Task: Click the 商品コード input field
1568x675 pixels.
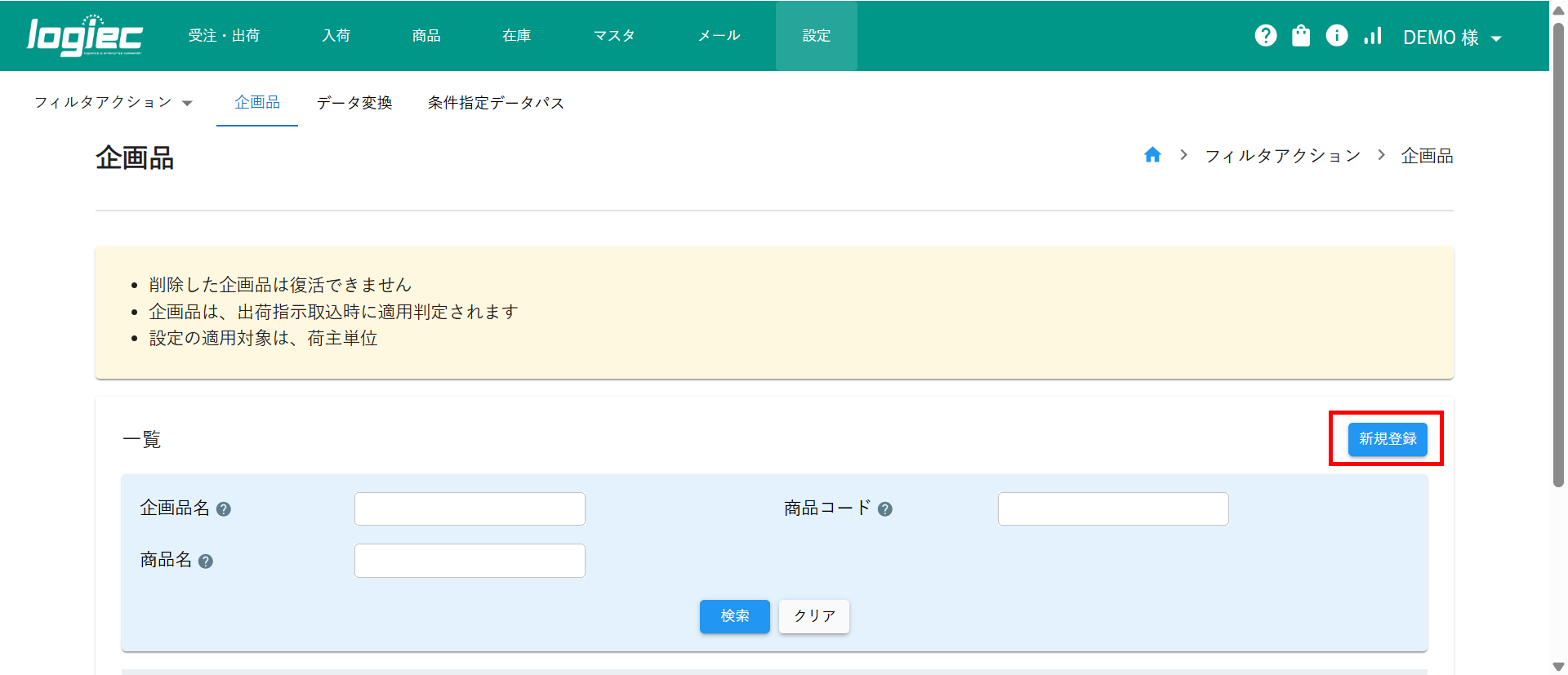Action: coord(1112,509)
